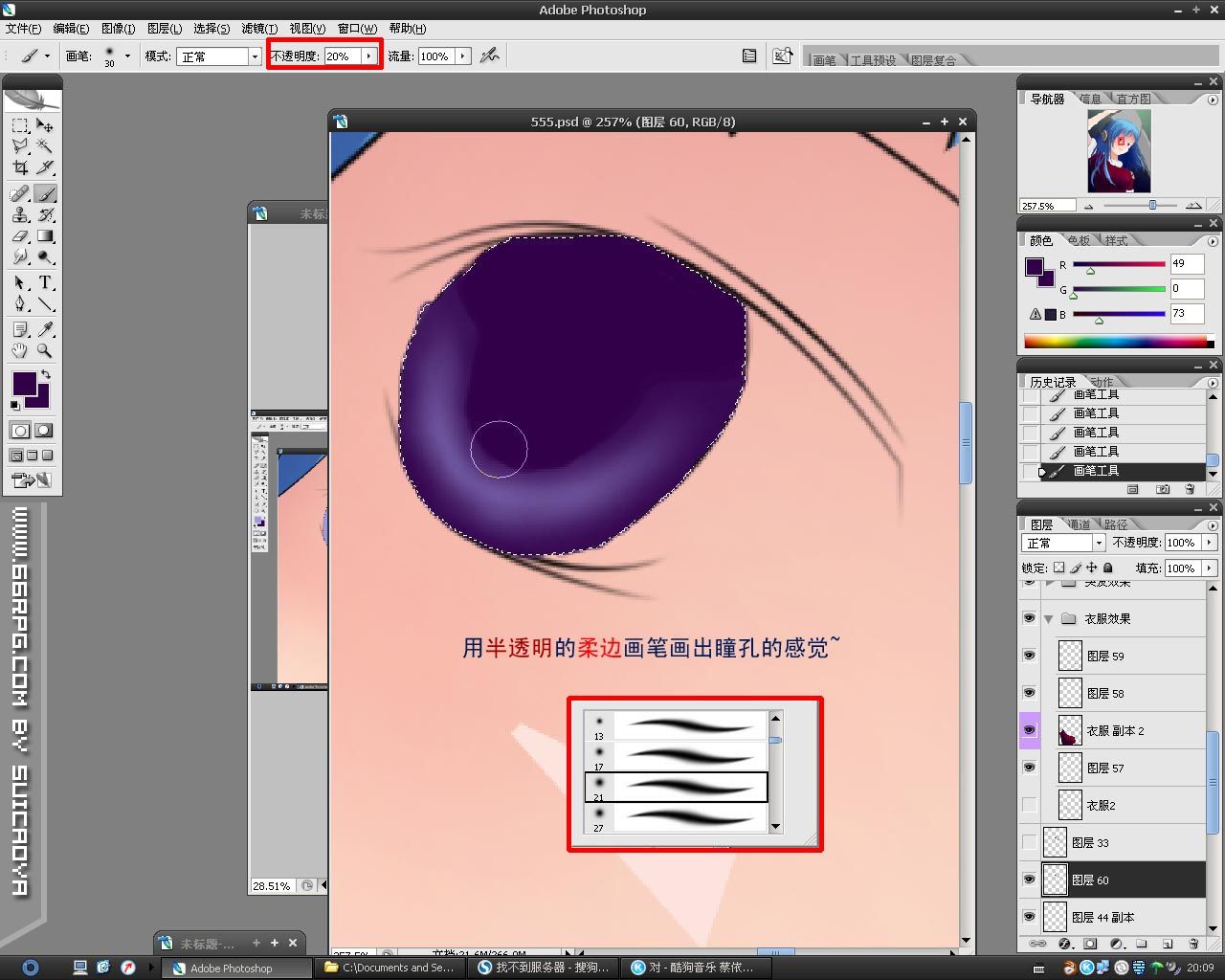Click the R value input field

(x=1187, y=263)
